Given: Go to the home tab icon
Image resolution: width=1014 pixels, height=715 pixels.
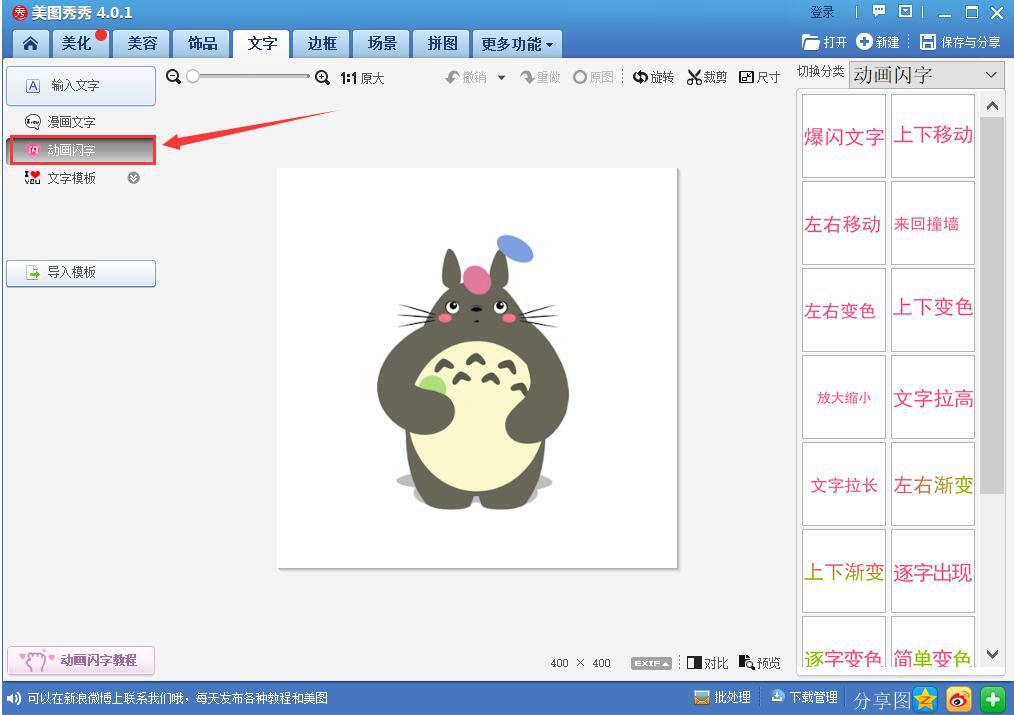Looking at the screenshot, I should click(30, 44).
